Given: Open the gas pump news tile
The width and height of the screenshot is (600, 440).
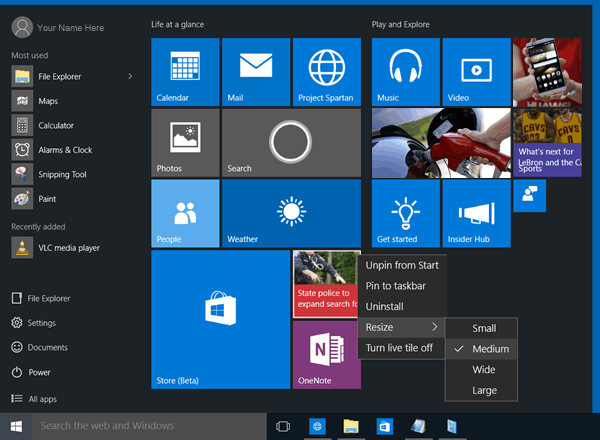Looking at the screenshot, I should pyautogui.click(x=441, y=143).
